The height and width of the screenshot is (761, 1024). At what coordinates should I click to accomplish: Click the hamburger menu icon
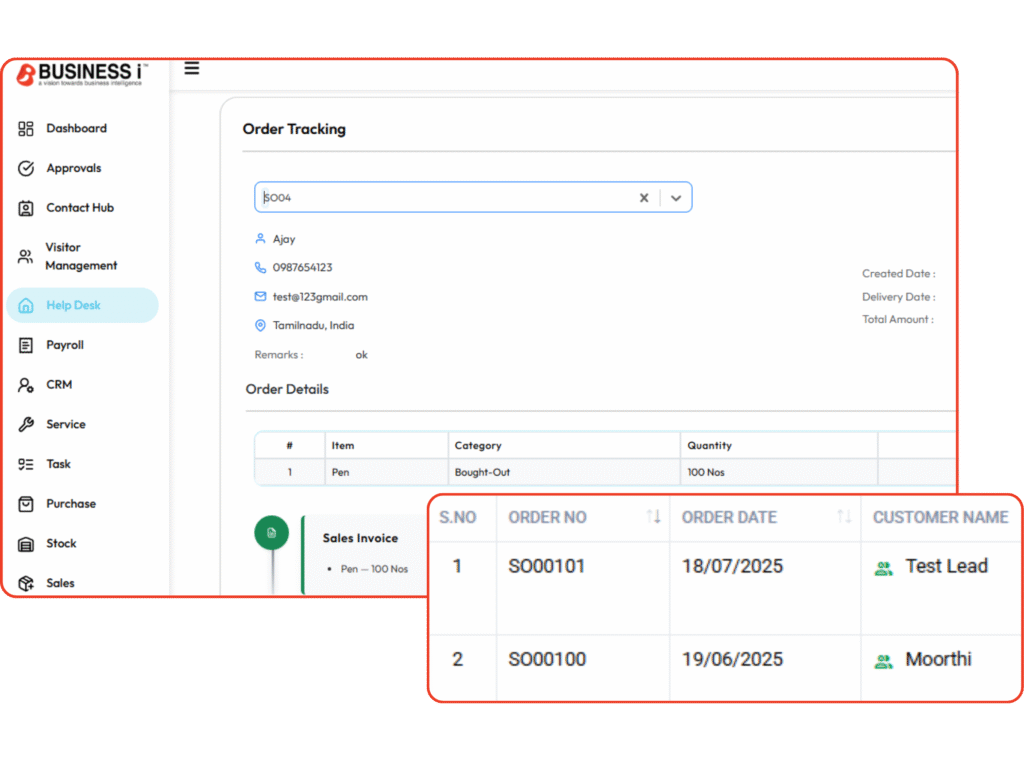click(192, 69)
